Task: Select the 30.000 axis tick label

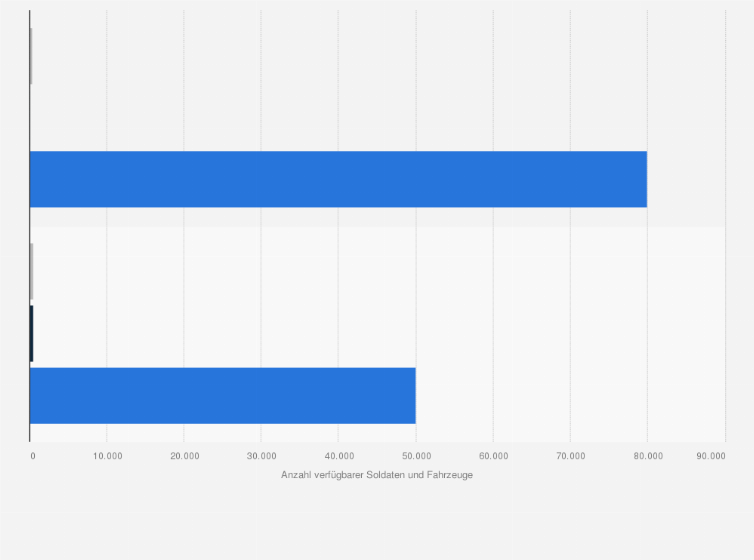Action: (262, 456)
